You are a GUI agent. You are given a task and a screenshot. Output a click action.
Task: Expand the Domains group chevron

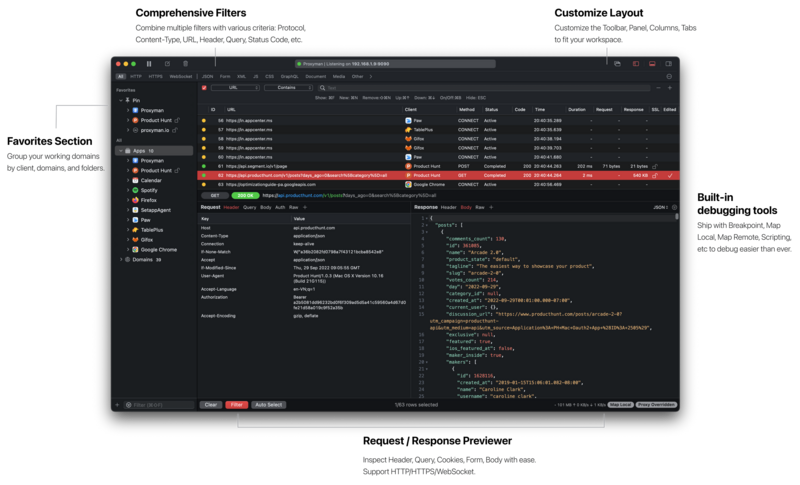coord(121,260)
